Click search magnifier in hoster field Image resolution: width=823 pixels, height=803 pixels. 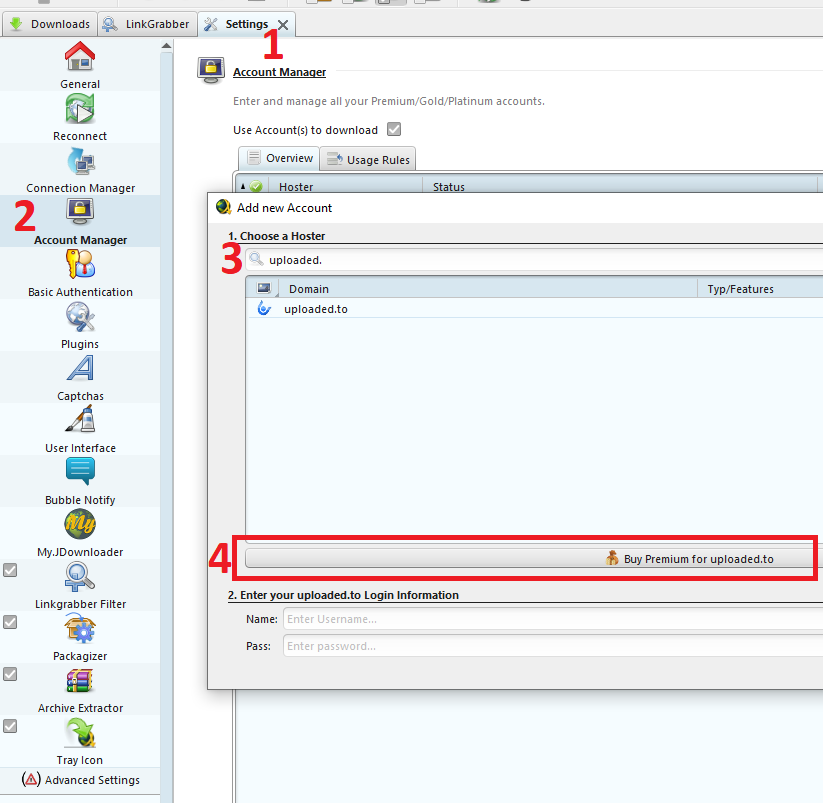(x=256, y=259)
